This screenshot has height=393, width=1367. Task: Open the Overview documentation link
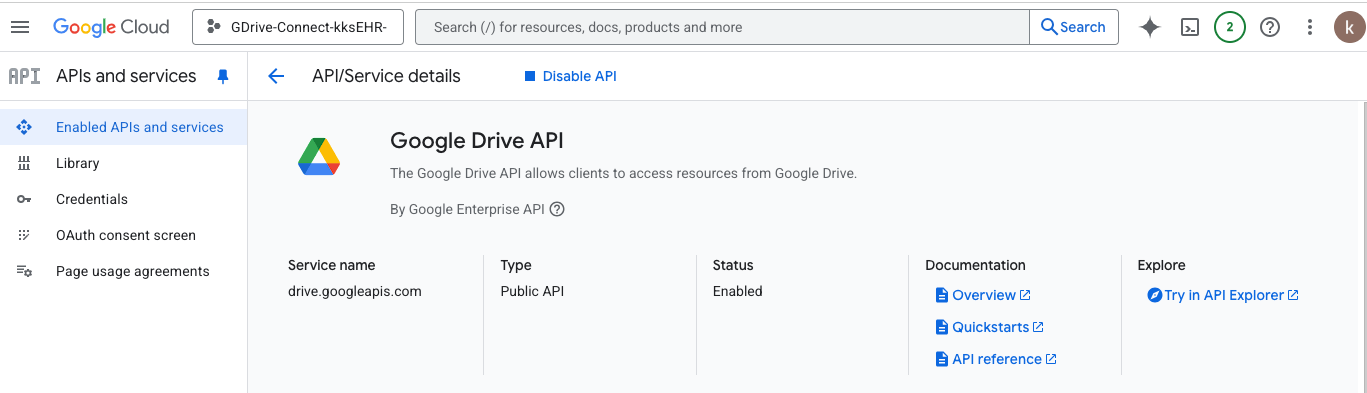(983, 295)
